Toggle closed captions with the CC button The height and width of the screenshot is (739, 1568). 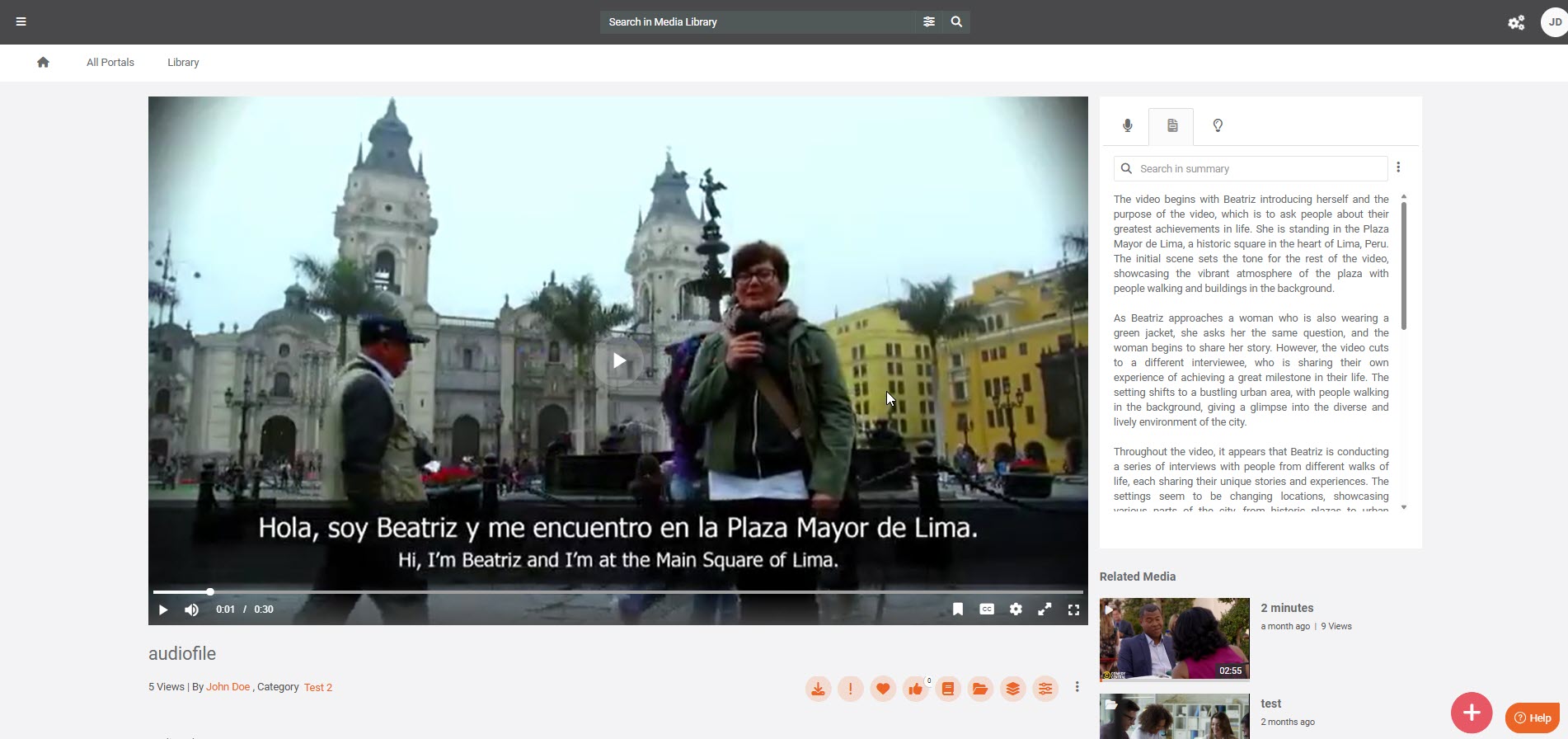[x=987, y=610]
